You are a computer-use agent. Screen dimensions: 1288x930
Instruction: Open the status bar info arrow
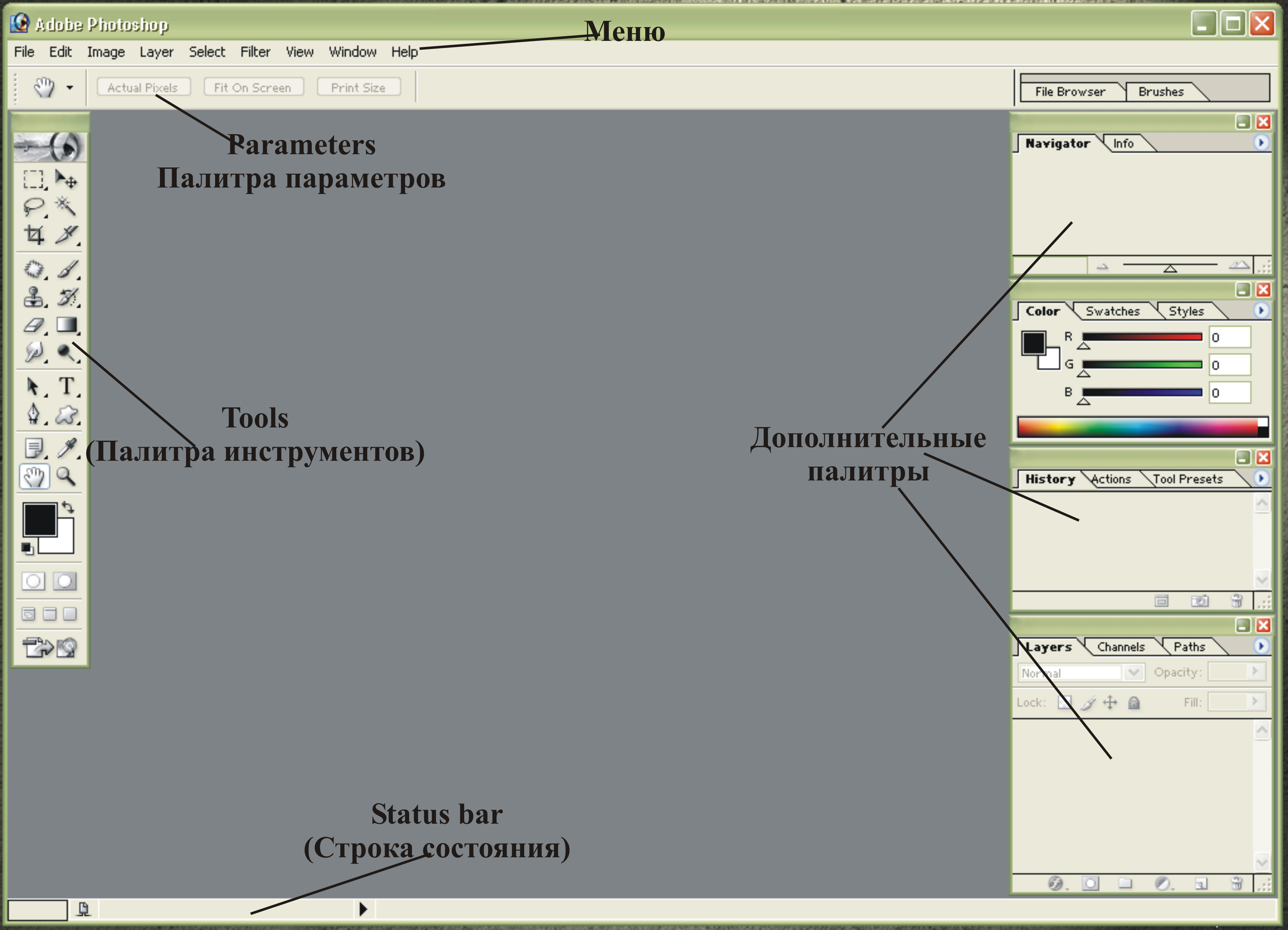(x=364, y=909)
